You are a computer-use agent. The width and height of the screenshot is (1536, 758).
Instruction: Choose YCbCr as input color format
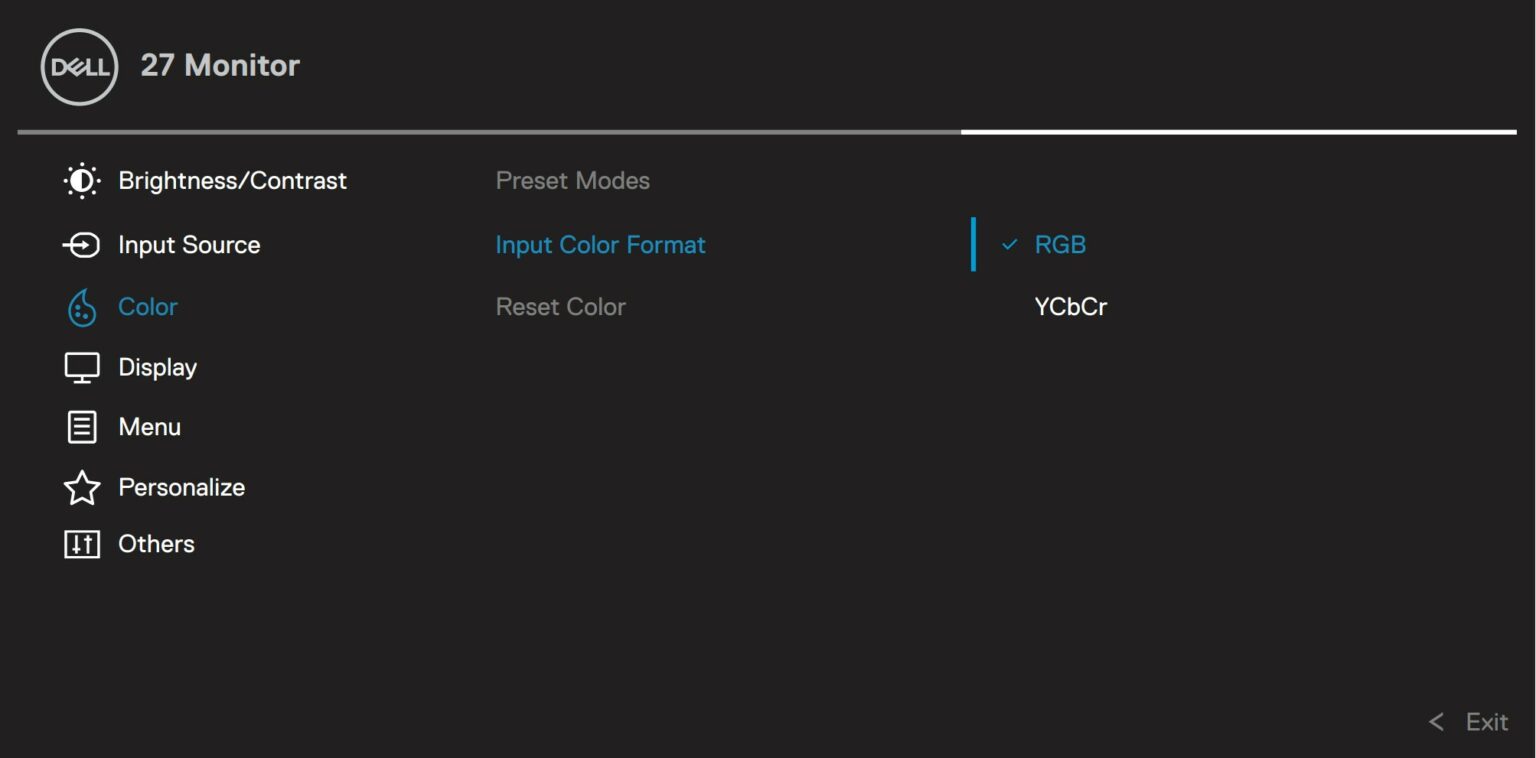[1069, 306]
